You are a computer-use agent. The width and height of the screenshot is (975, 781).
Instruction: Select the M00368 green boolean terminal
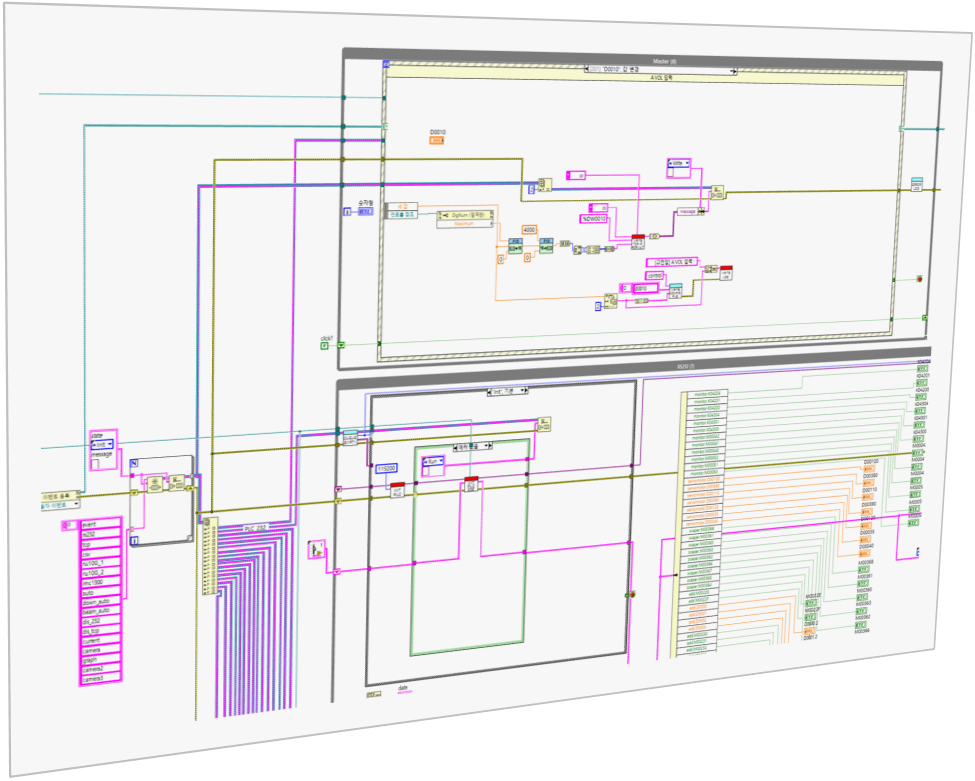click(864, 570)
